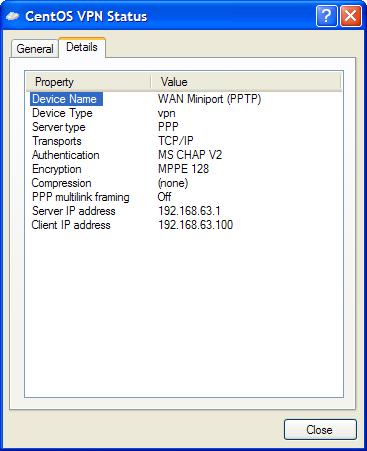
Task: Close the dialog with red X
Action: coord(350,16)
